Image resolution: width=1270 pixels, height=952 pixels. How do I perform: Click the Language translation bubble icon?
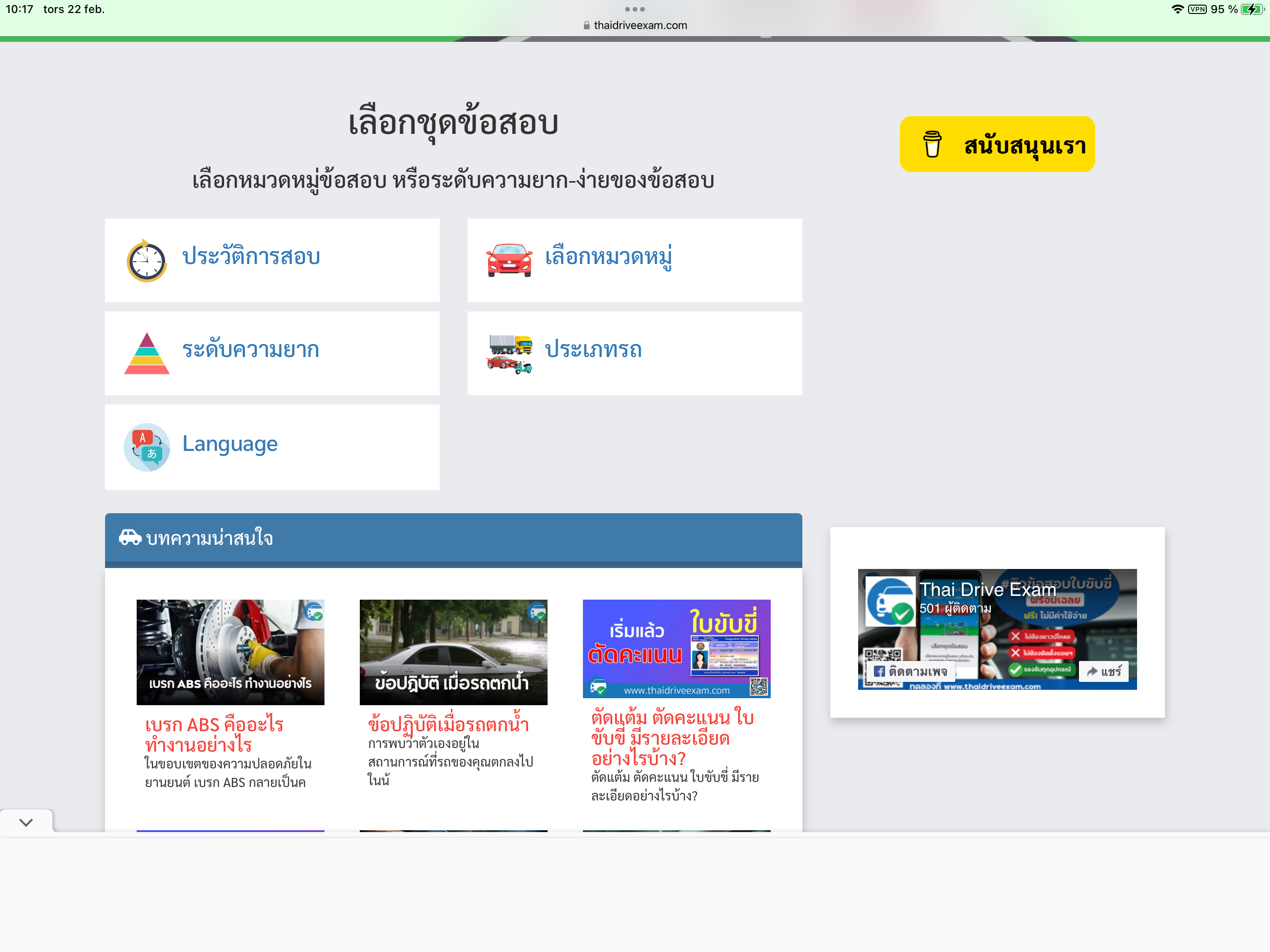[146, 447]
